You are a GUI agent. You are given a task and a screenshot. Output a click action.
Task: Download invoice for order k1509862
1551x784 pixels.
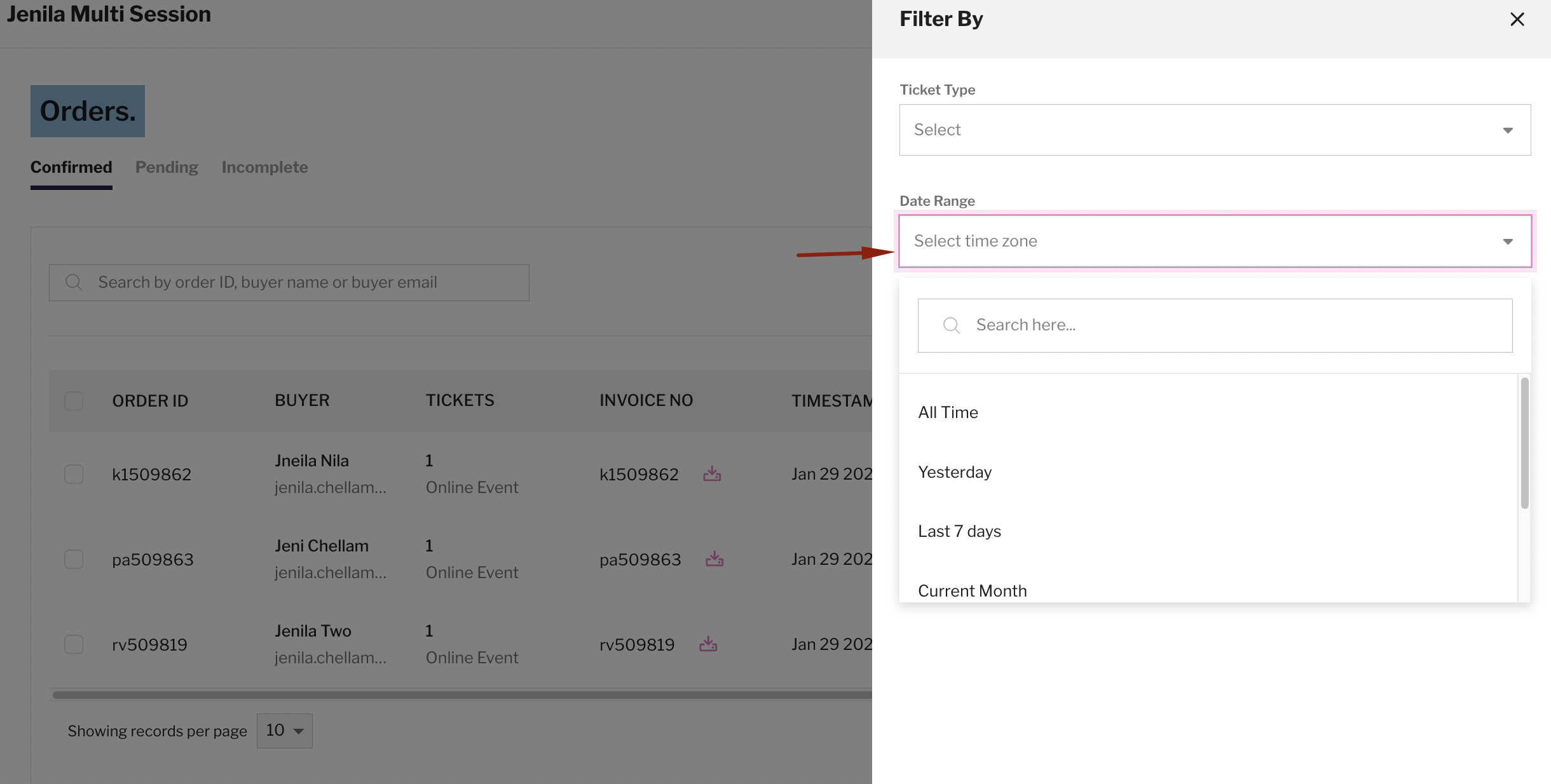[x=712, y=474]
